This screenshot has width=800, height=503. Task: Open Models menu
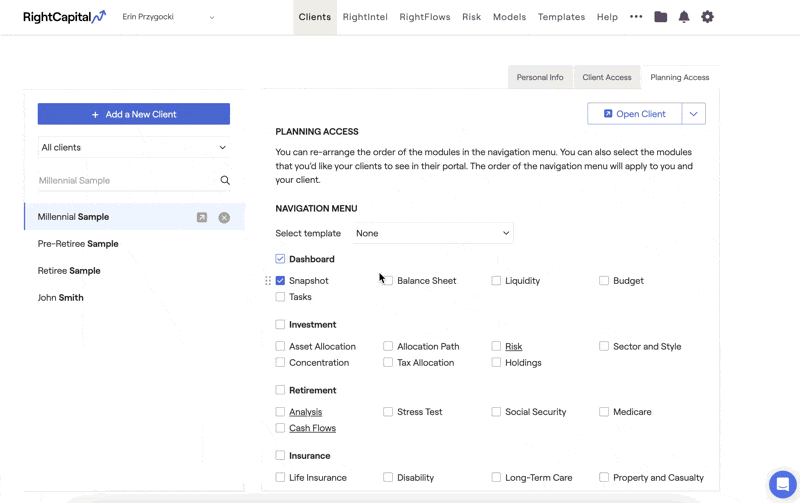click(509, 17)
